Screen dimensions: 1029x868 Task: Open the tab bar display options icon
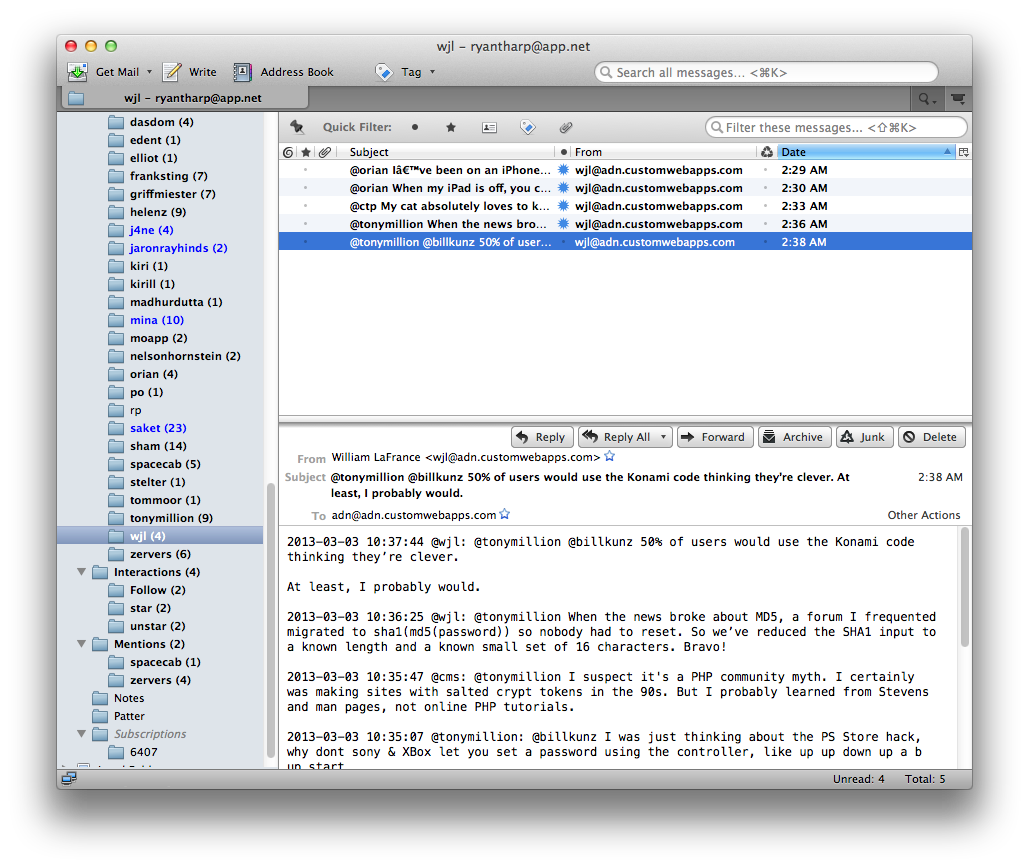coord(958,99)
